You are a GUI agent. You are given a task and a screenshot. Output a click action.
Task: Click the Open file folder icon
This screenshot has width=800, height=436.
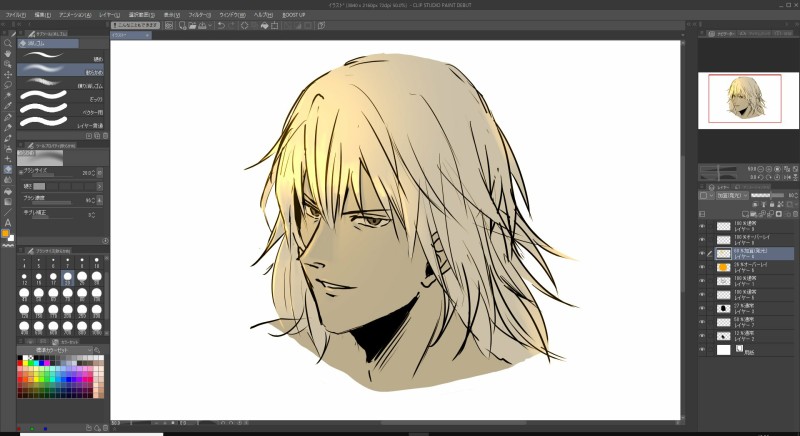point(192,25)
